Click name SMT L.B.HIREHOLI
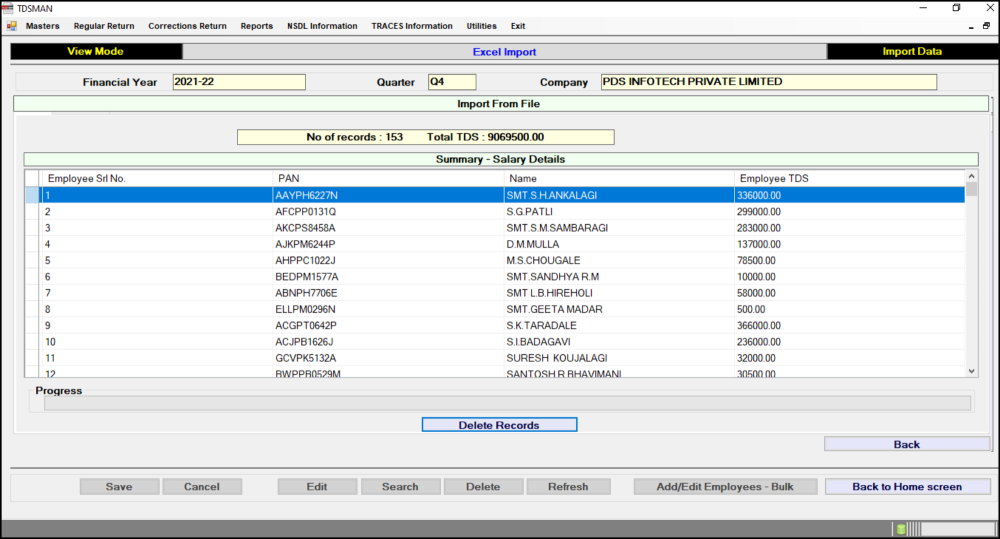The height and width of the screenshot is (539, 1000). 550,293
